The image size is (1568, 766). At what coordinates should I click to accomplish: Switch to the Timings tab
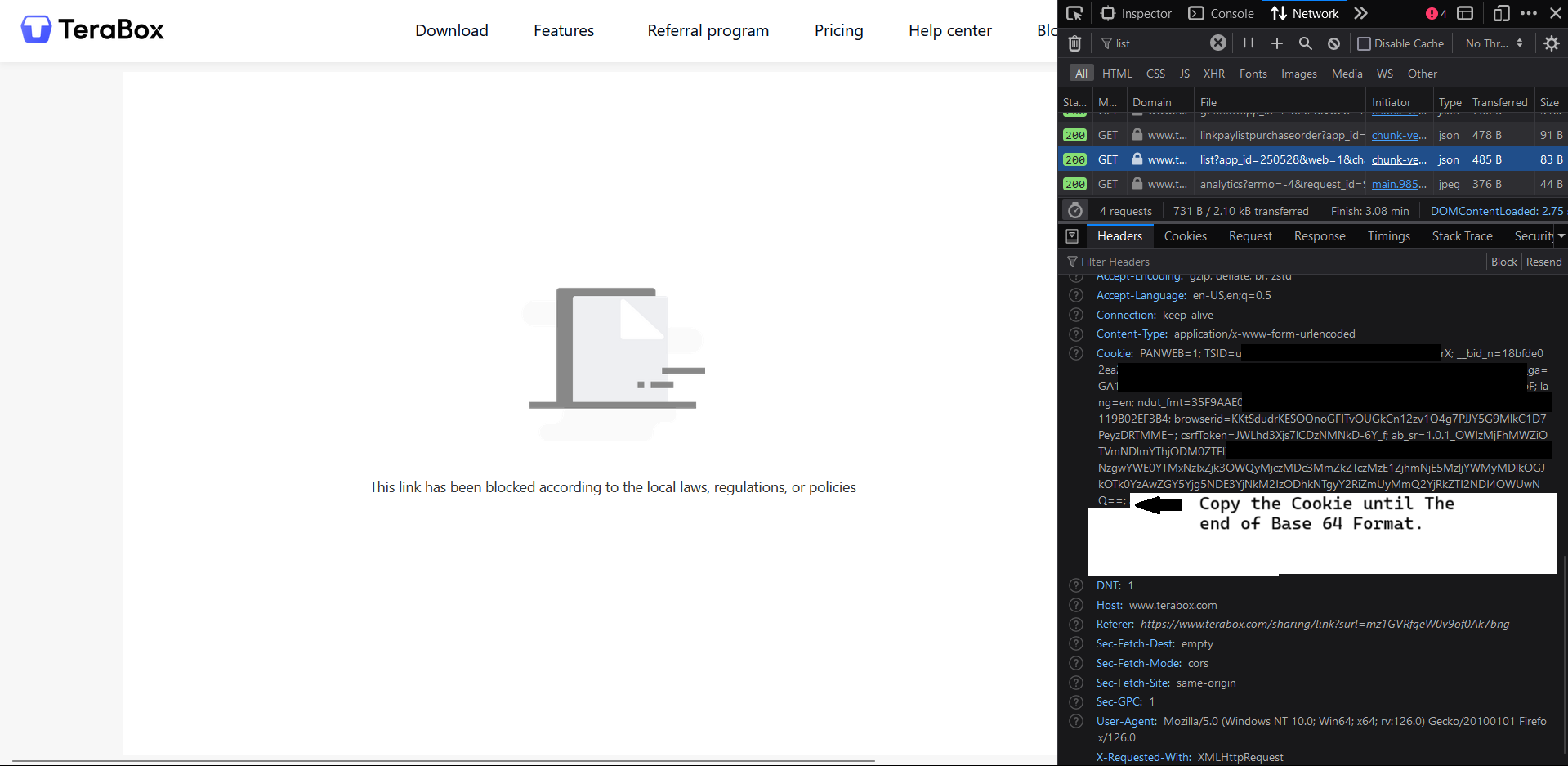click(x=1388, y=236)
